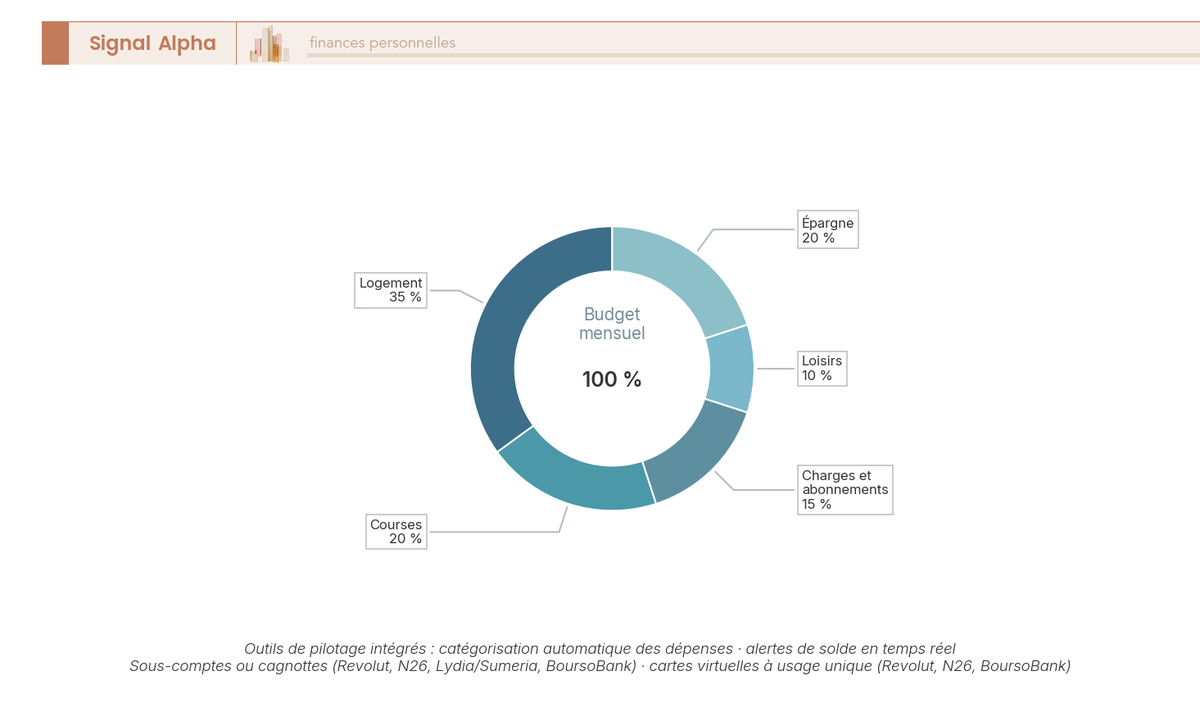This screenshot has height=721, width=1200.
Task: Select the Épargne 20 % donut segment
Action: tap(685, 270)
